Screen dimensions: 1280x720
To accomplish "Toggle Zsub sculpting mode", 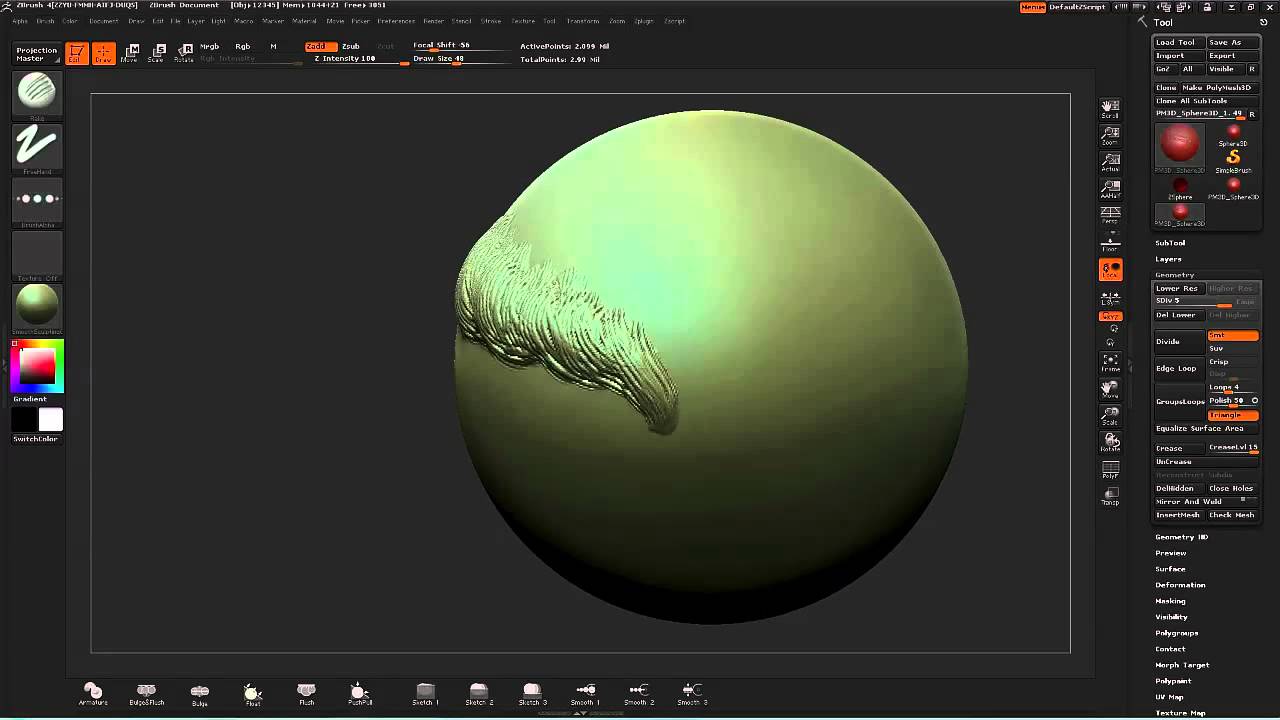I will click(351, 46).
